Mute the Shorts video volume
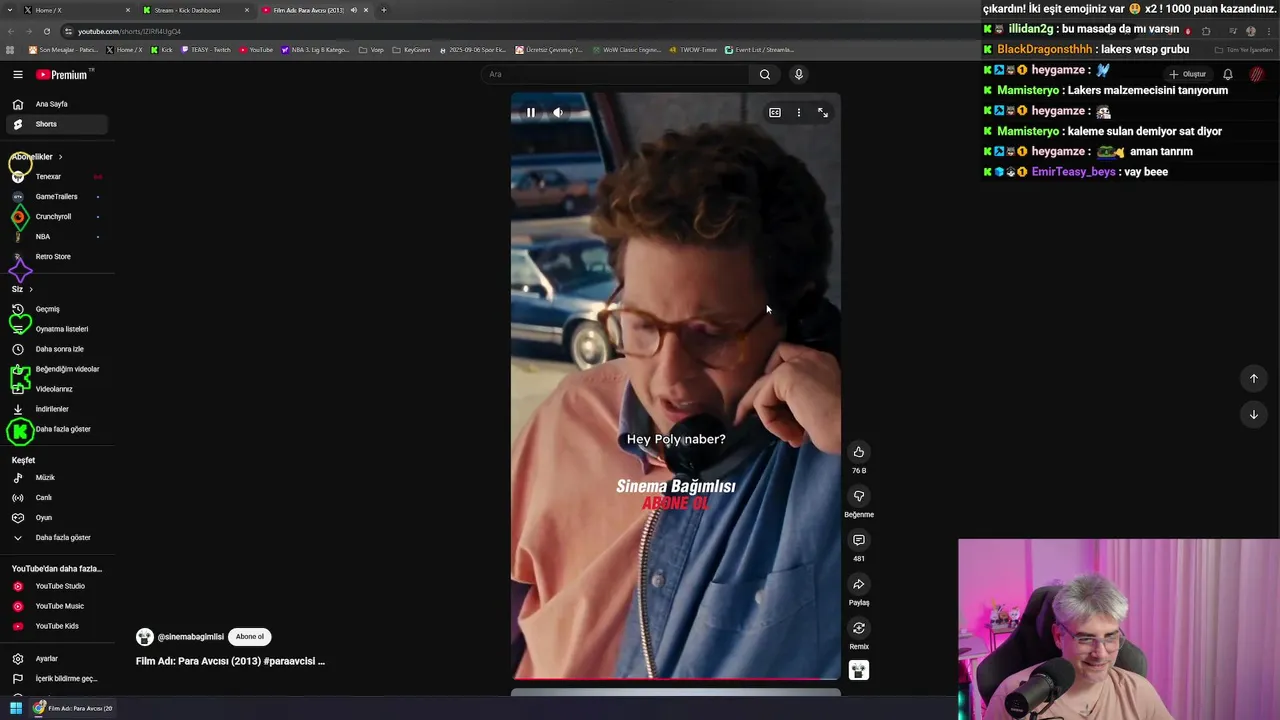Image resolution: width=1280 pixels, height=720 pixels. 558,113
